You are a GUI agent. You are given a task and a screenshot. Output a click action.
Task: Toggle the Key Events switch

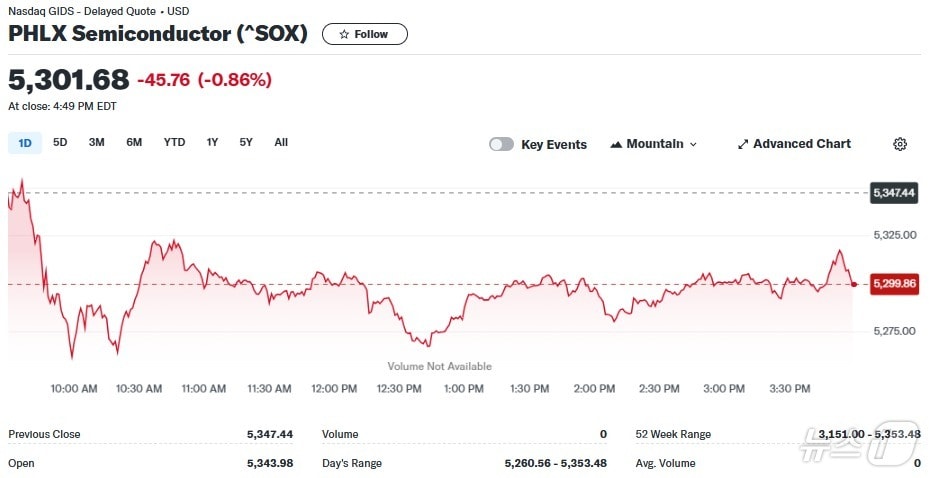coord(501,144)
